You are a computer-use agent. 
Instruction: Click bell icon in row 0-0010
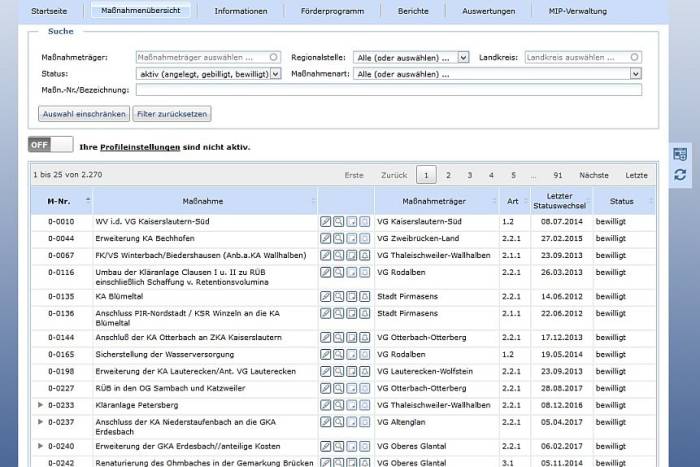(x=364, y=221)
